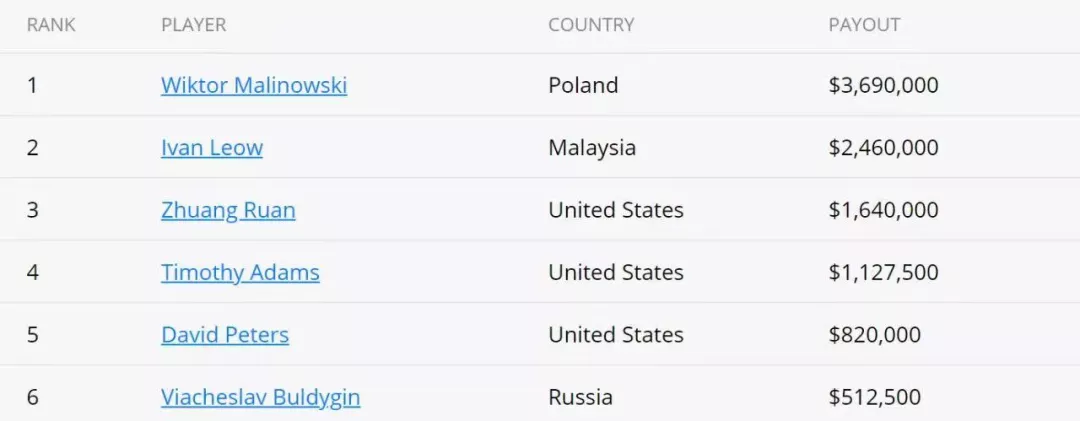Click the Poland country cell
This screenshot has height=421, width=1080.
point(583,85)
